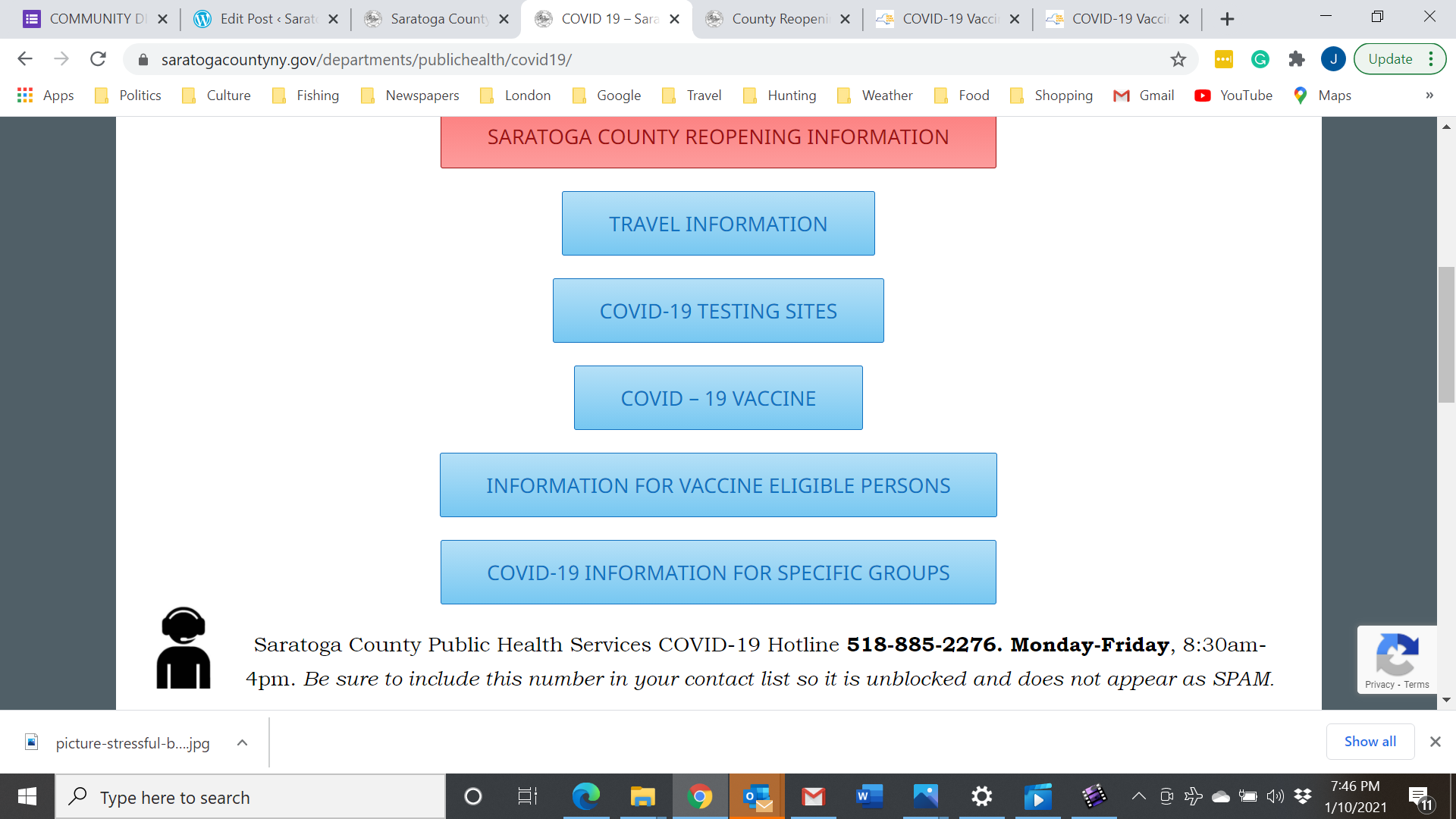Image resolution: width=1456 pixels, height=819 pixels.
Task: Click the page vertical scrollbar thumb
Action: pyautogui.click(x=1446, y=334)
